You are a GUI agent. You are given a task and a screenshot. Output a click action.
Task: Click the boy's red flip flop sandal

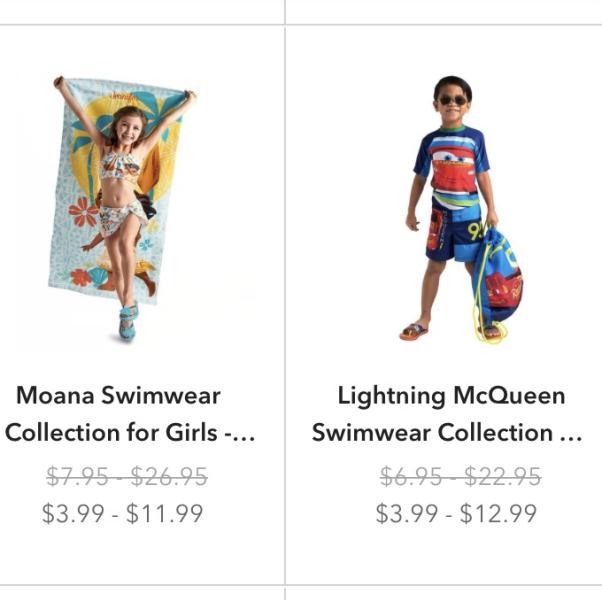[x=414, y=331]
